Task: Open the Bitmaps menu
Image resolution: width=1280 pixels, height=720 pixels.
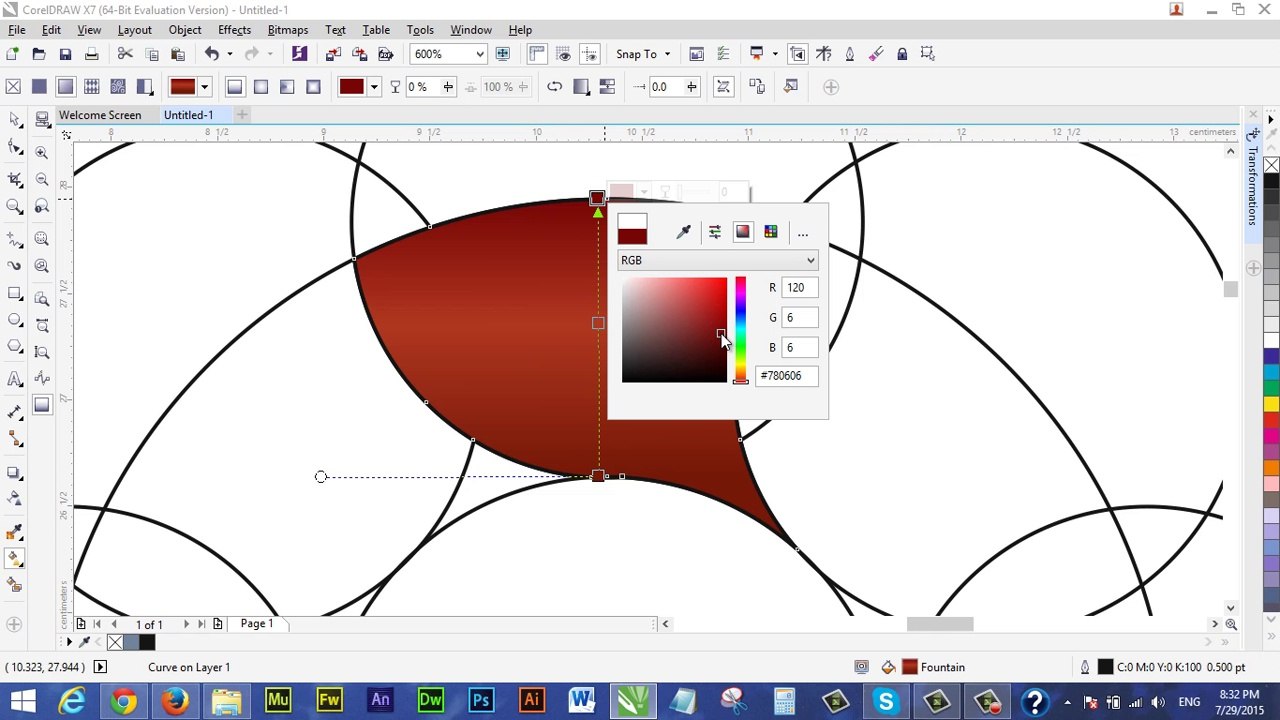Action: pyautogui.click(x=288, y=30)
